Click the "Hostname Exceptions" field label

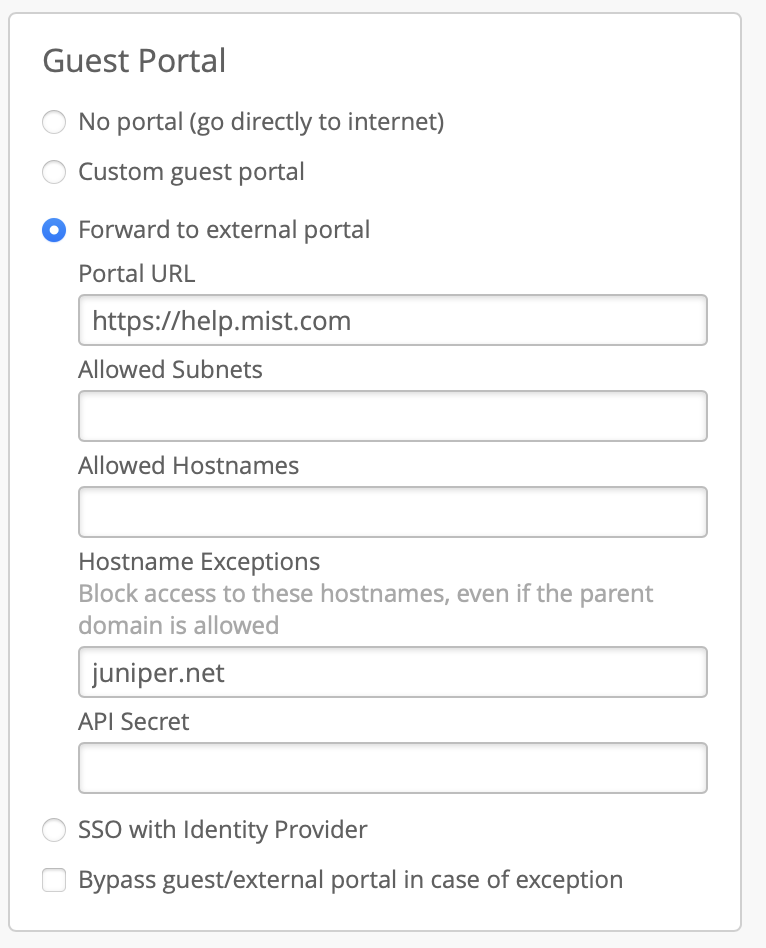tap(199, 561)
